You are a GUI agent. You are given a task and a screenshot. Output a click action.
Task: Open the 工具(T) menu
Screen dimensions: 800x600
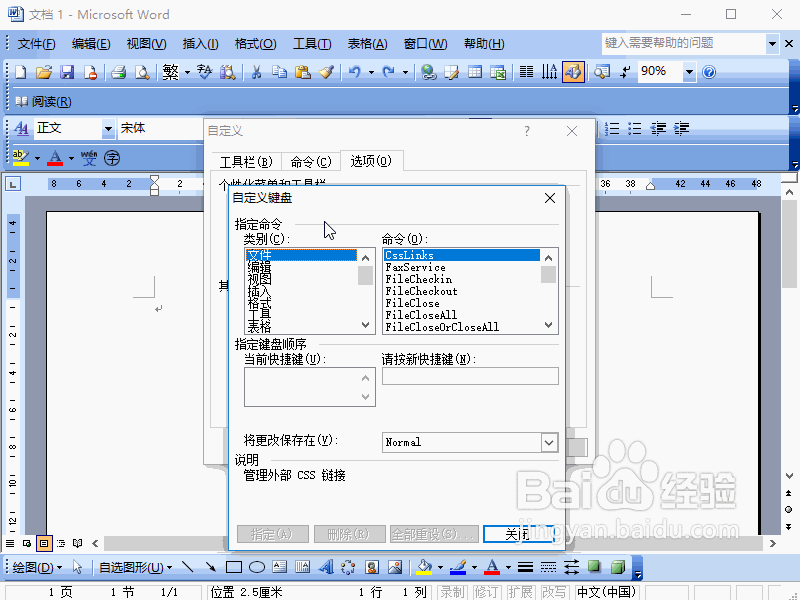(312, 44)
